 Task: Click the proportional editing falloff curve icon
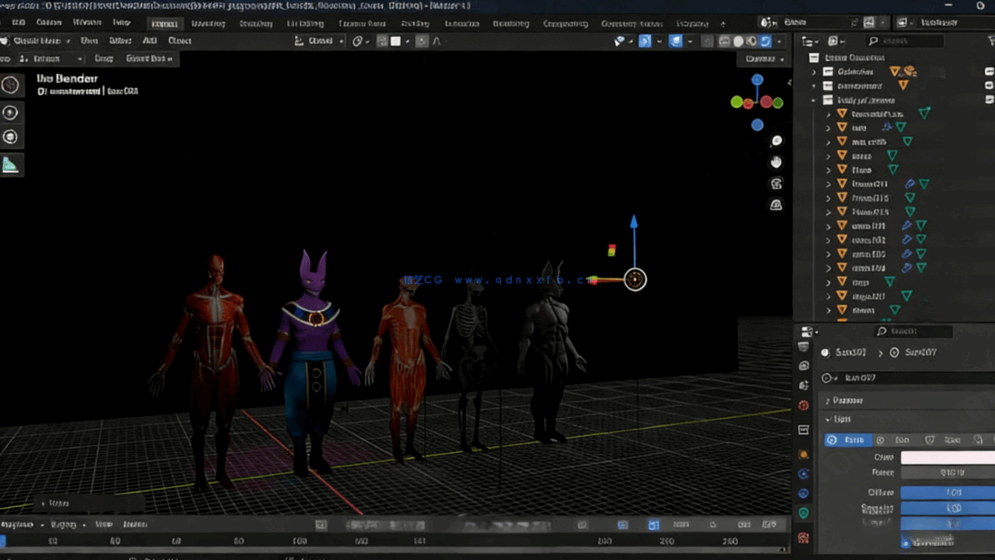click(437, 41)
